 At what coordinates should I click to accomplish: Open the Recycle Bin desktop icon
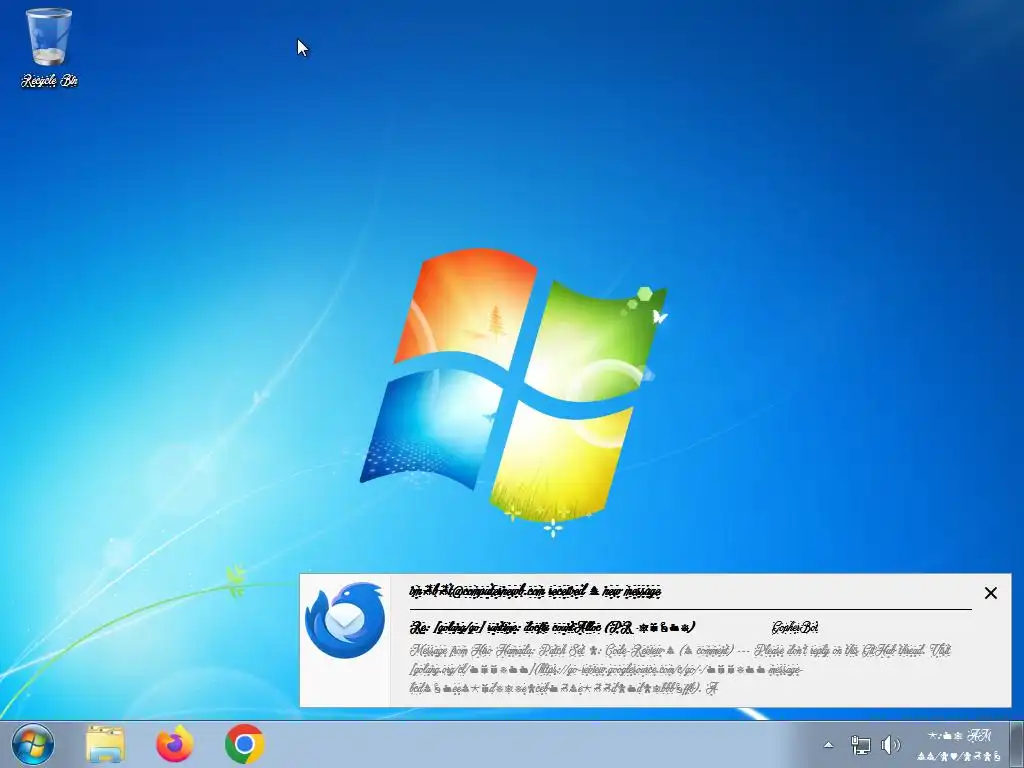pyautogui.click(x=48, y=48)
